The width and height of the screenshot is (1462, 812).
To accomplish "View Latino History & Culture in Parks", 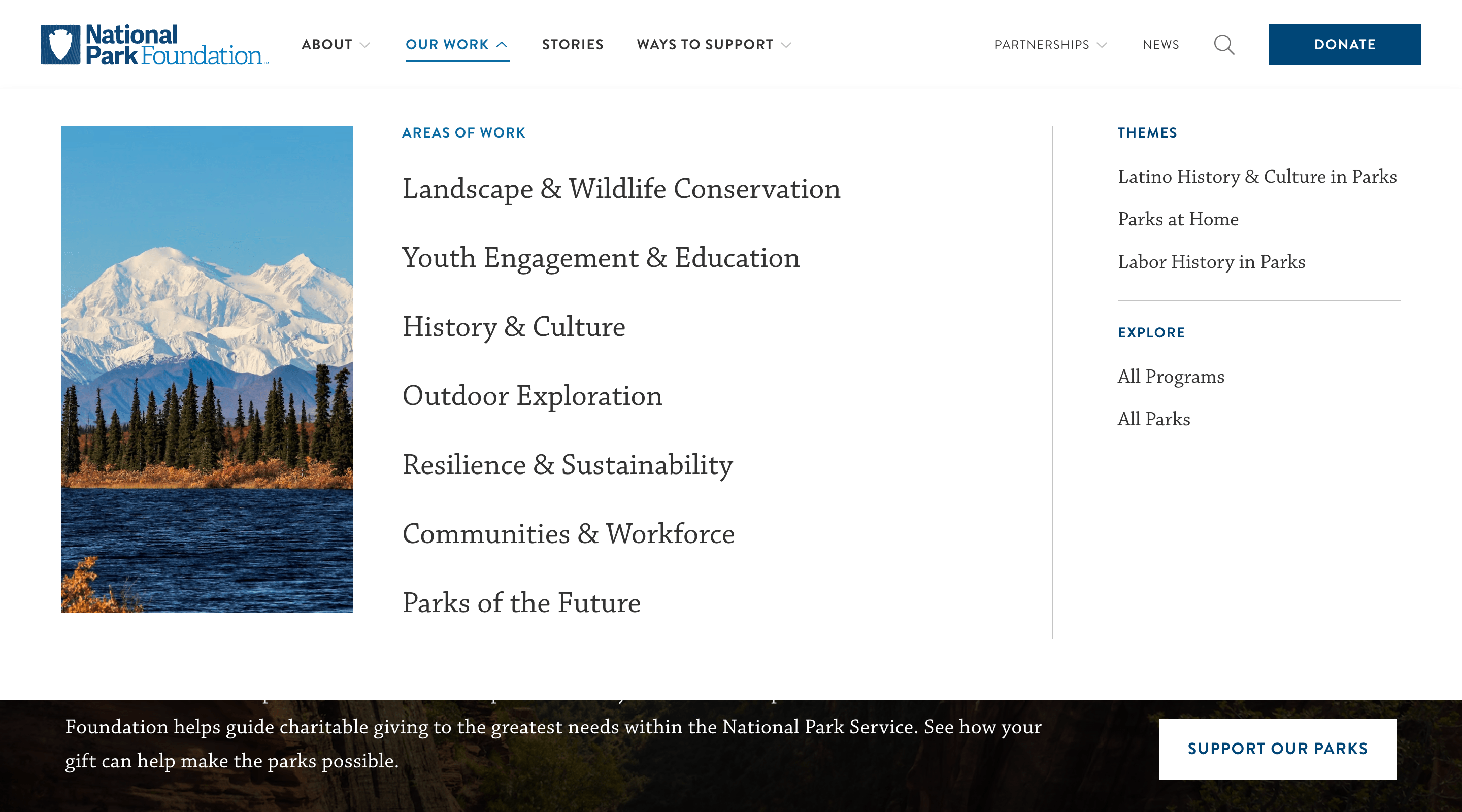I will click(1257, 177).
